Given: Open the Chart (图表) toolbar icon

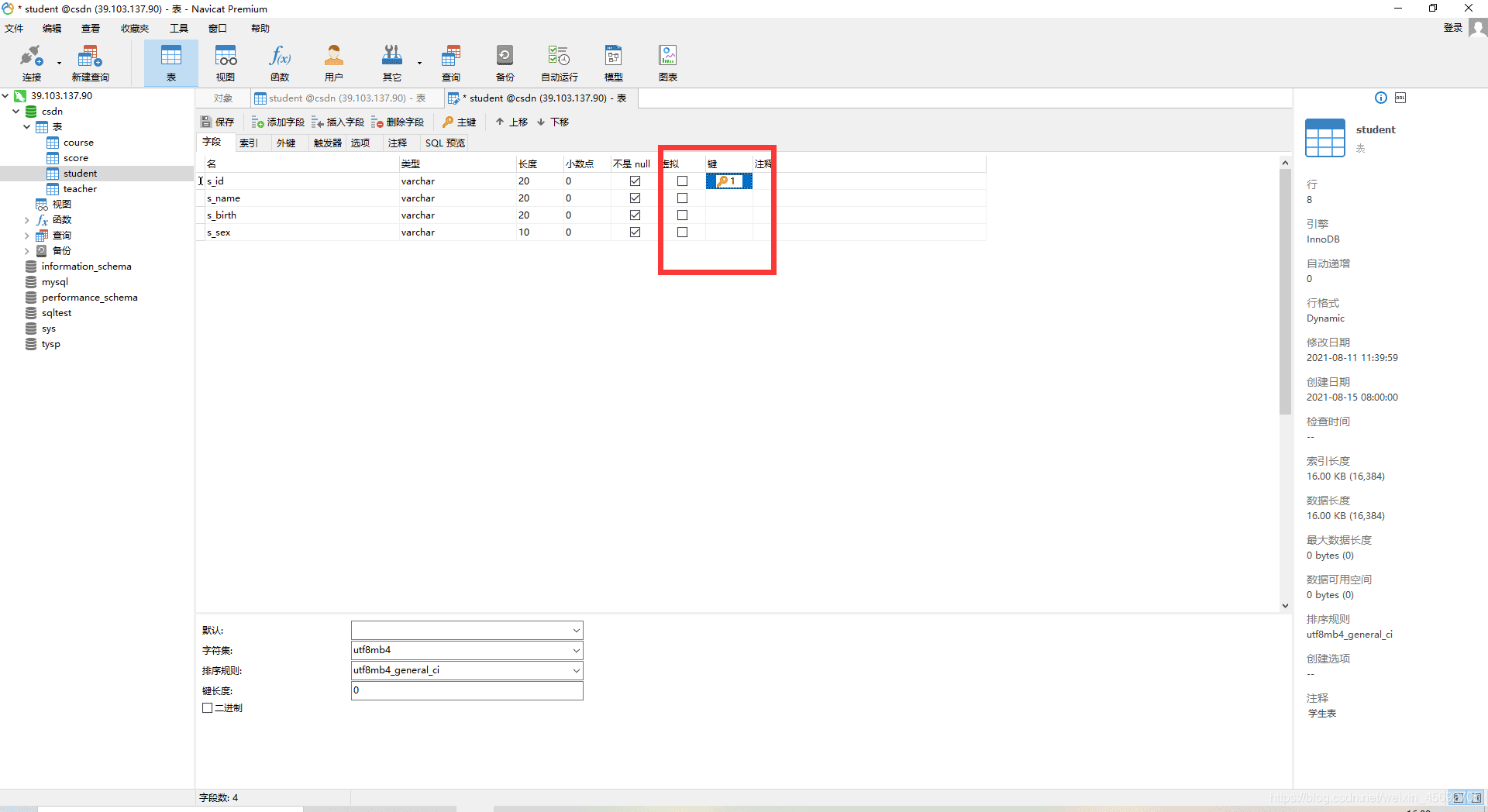Looking at the screenshot, I should pyautogui.click(x=667, y=63).
